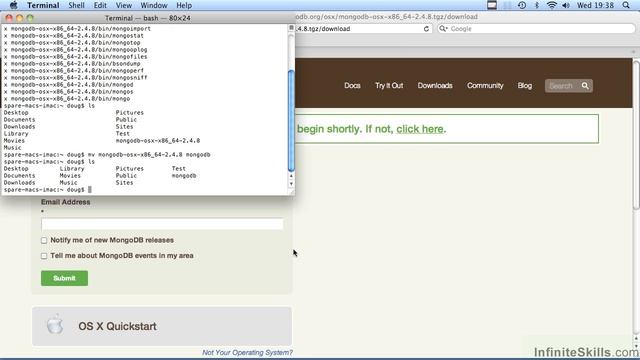Open the Downloads navigation link

coord(435,86)
